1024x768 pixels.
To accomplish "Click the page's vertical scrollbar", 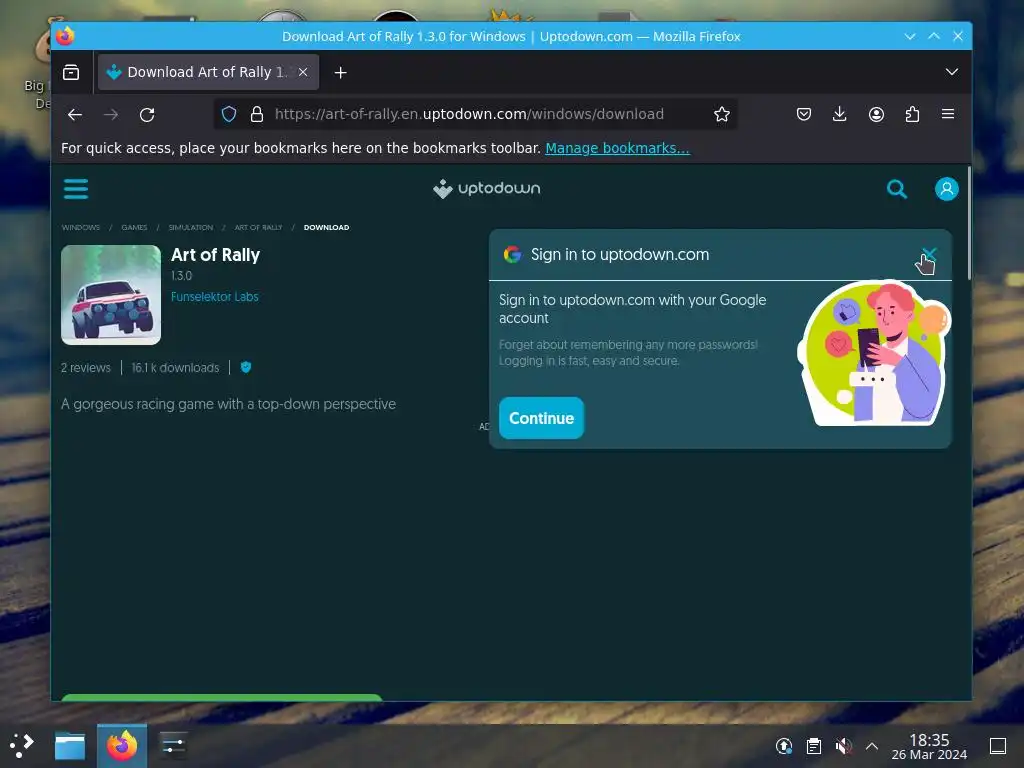I will [968, 222].
